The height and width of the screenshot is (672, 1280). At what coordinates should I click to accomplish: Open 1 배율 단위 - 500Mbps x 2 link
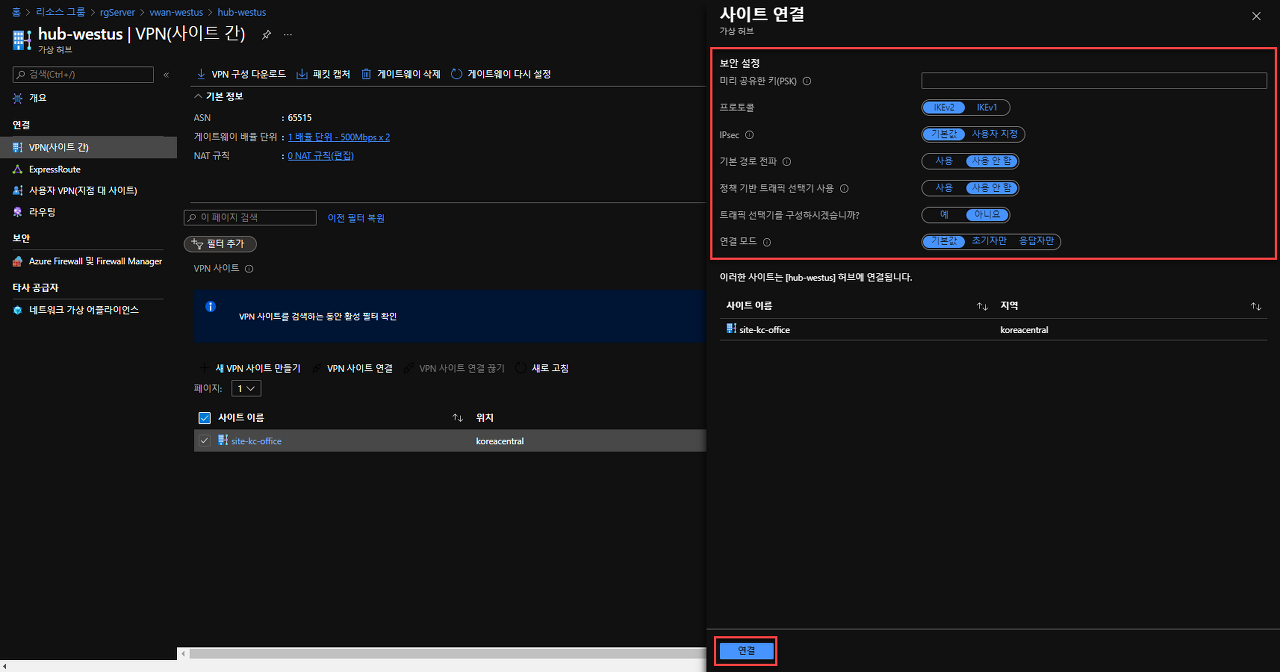[x=339, y=137]
